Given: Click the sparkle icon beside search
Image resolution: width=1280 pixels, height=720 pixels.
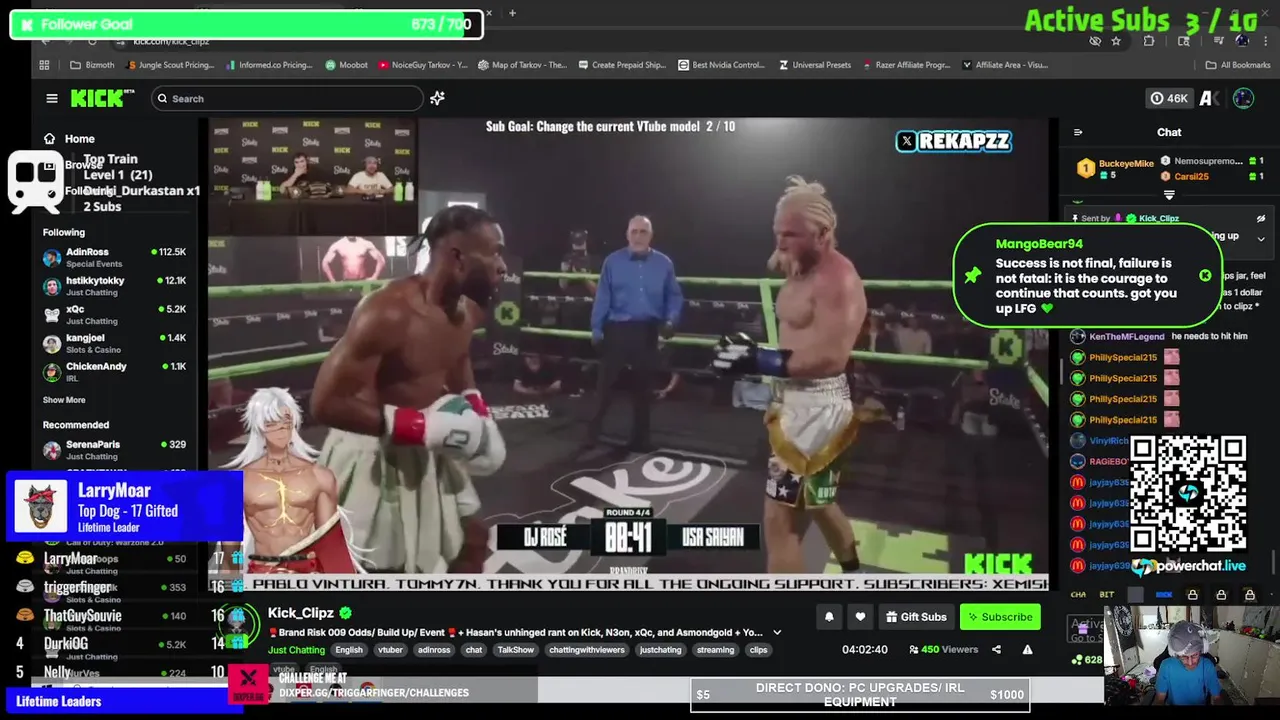Looking at the screenshot, I should click(x=437, y=98).
